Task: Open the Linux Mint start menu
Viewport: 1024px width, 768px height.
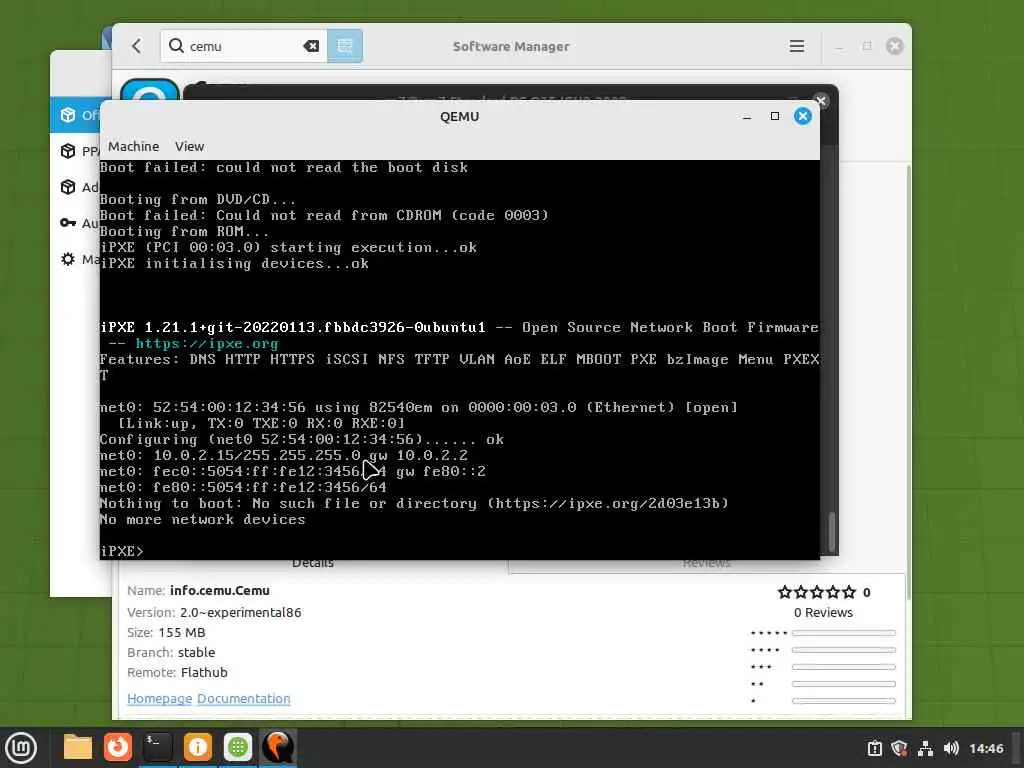Action: click(x=21, y=747)
